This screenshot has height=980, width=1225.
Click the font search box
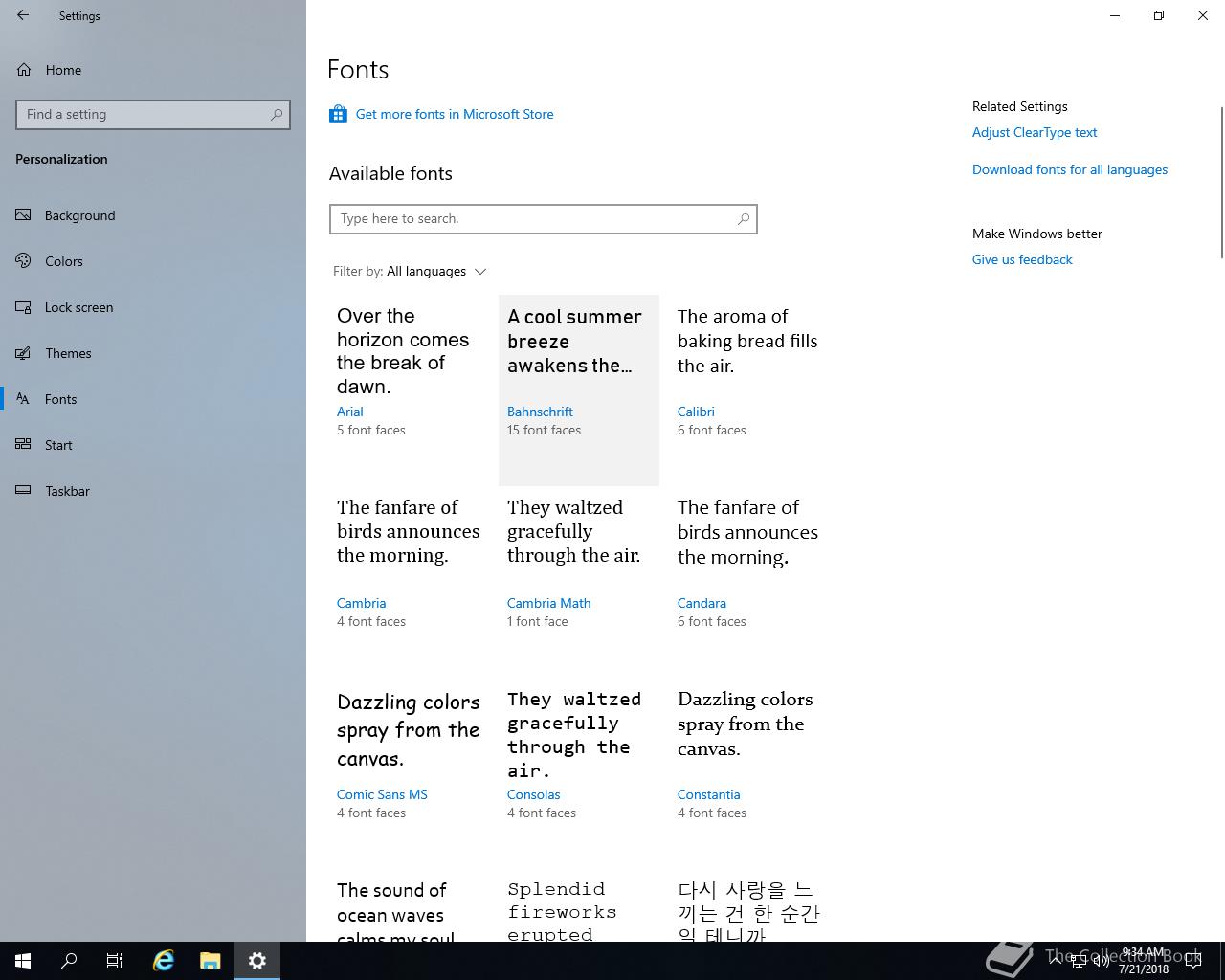click(544, 219)
